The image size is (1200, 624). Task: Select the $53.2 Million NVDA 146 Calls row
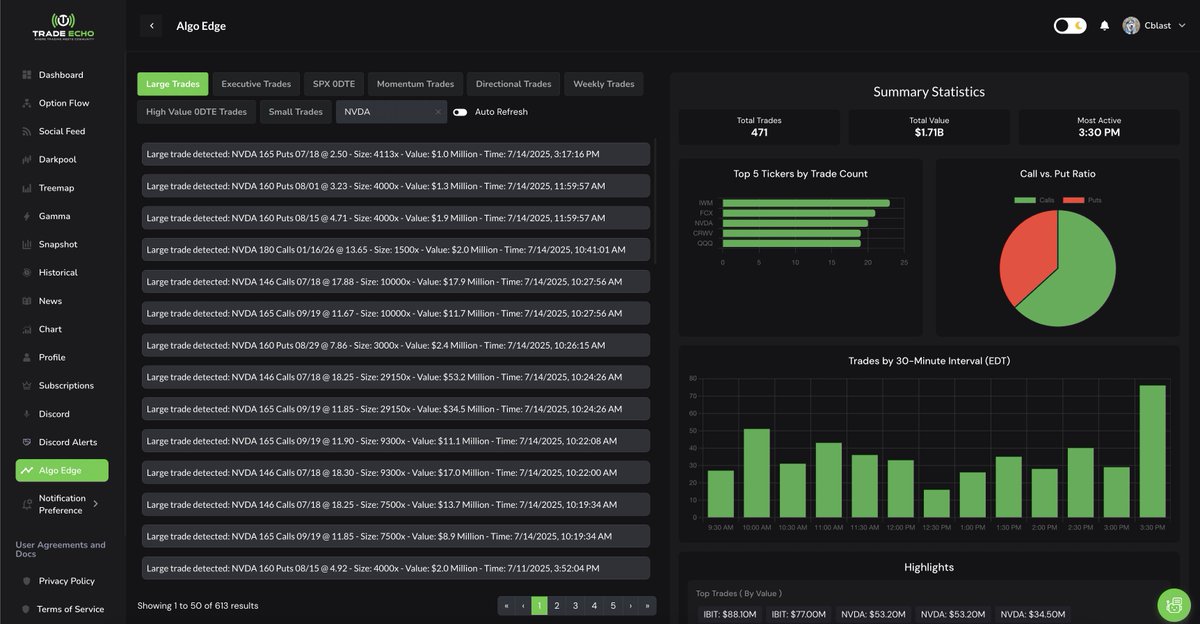pyautogui.click(x=396, y=377)
